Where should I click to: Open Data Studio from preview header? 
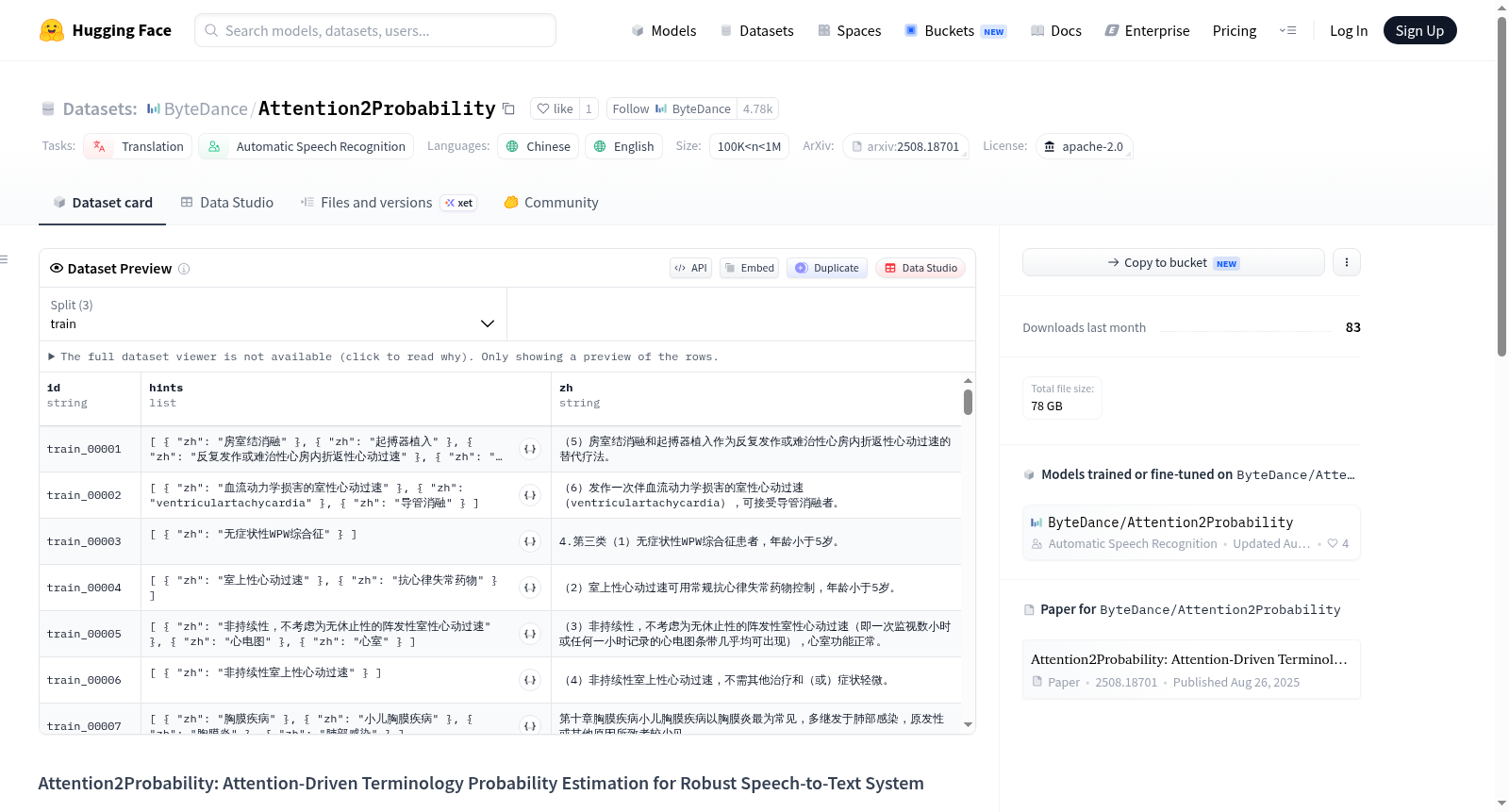(x=920, y=268)
